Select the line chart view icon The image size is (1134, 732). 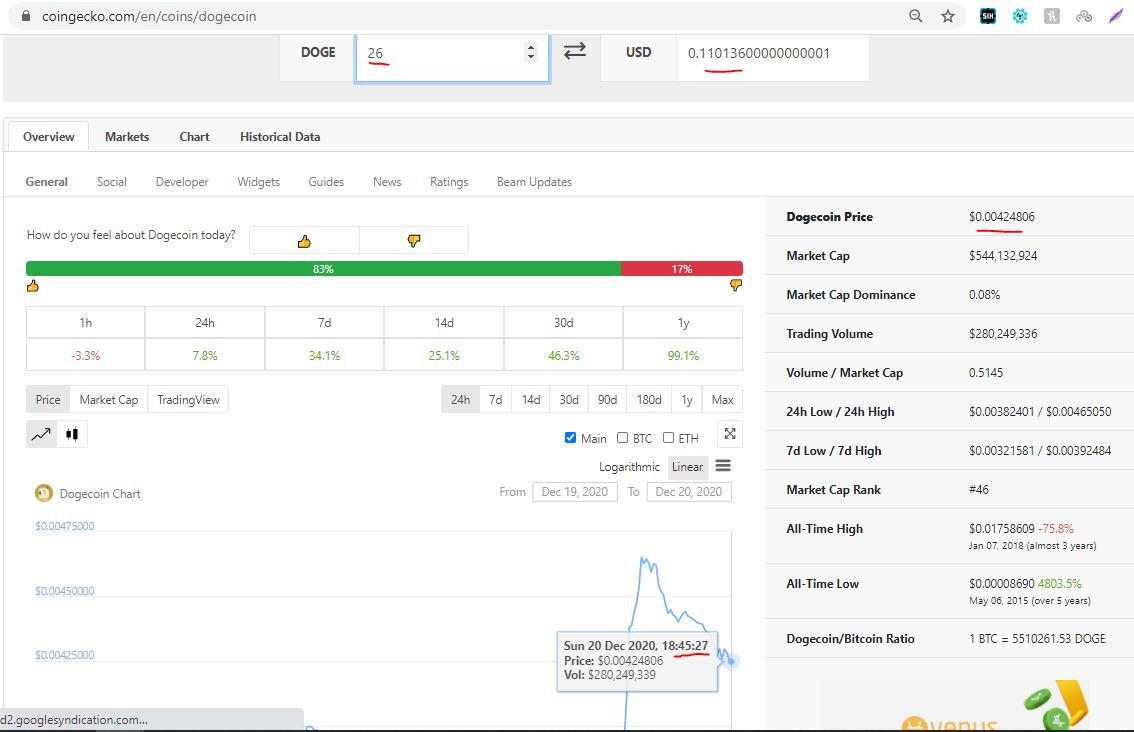[x=41, y=434]
